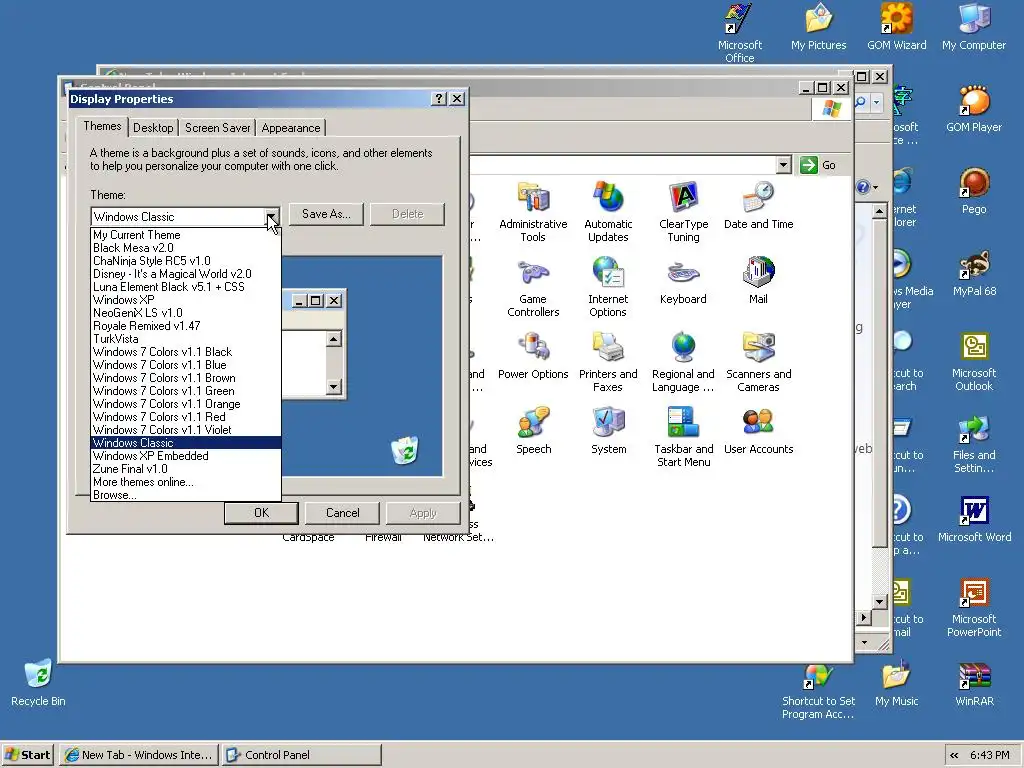Select Pego desktop icon
This screenshot has width=1024, height=768.
click(x=974, y=191)
